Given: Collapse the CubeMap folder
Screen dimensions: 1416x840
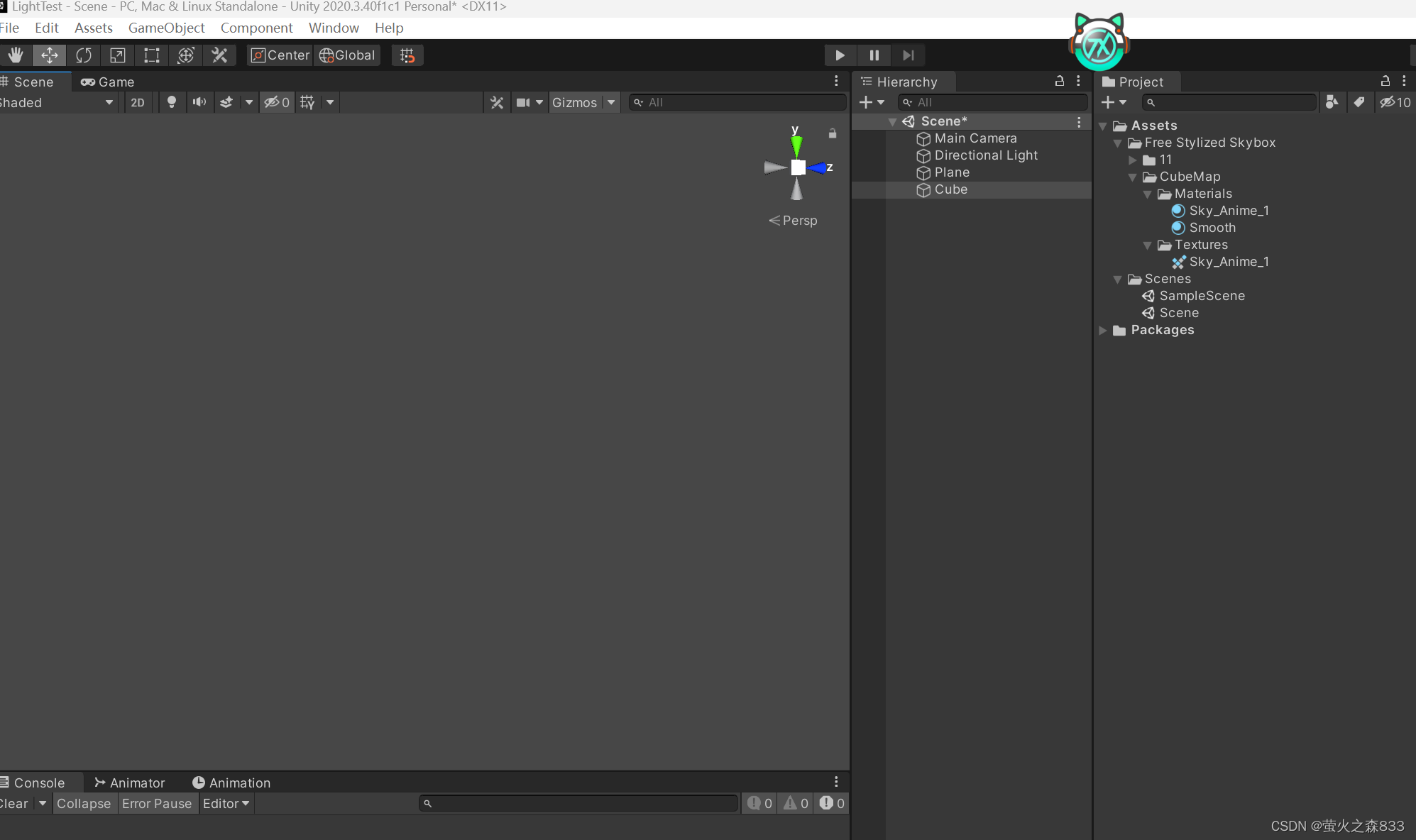Looking at the screenshot, I should click(1133, 177).
